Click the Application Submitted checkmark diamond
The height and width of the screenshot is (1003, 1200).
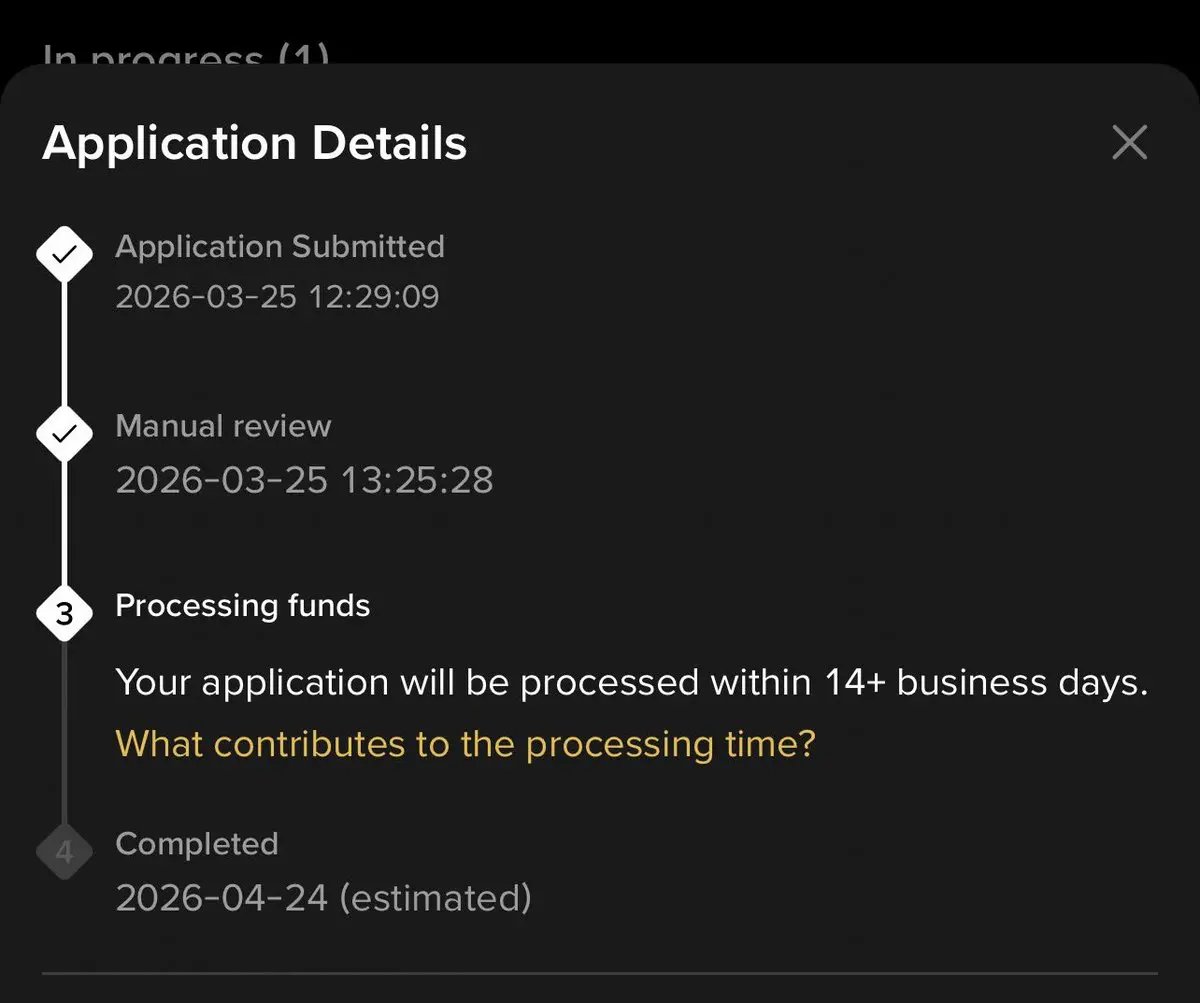[x=64, y=255]
